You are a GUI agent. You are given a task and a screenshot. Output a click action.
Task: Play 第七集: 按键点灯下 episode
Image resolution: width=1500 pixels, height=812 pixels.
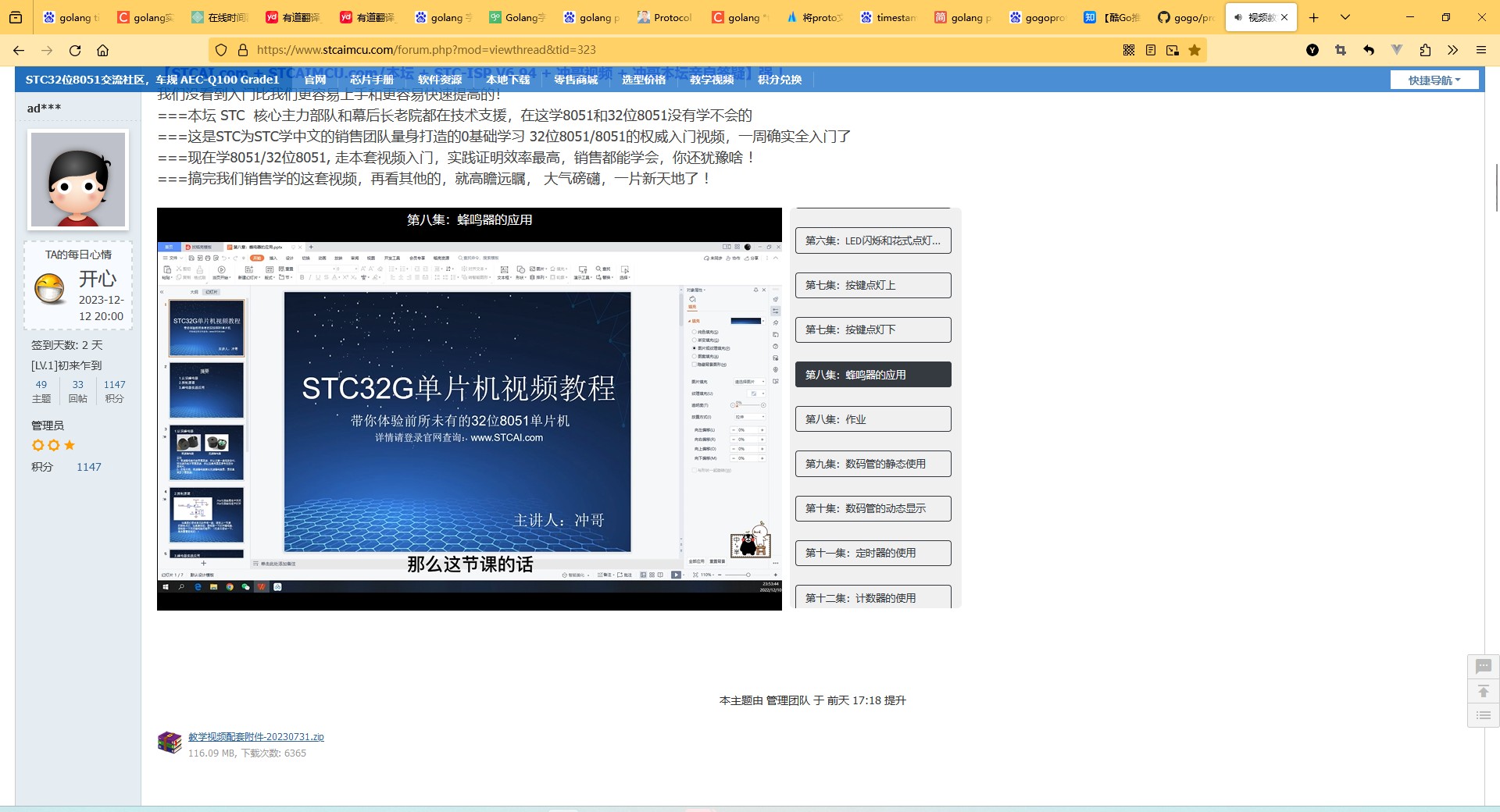click(x=873, y=329)
